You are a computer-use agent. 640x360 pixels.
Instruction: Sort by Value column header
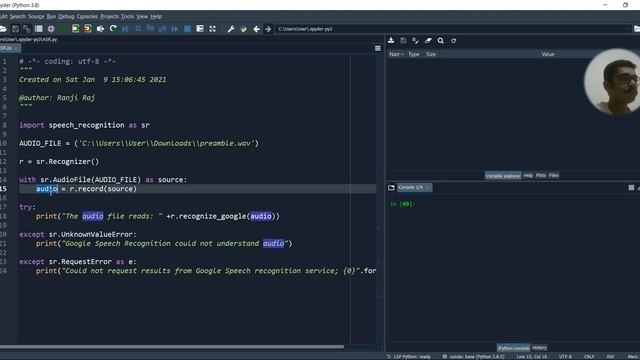pyautogui.click(x=548, y=54)
